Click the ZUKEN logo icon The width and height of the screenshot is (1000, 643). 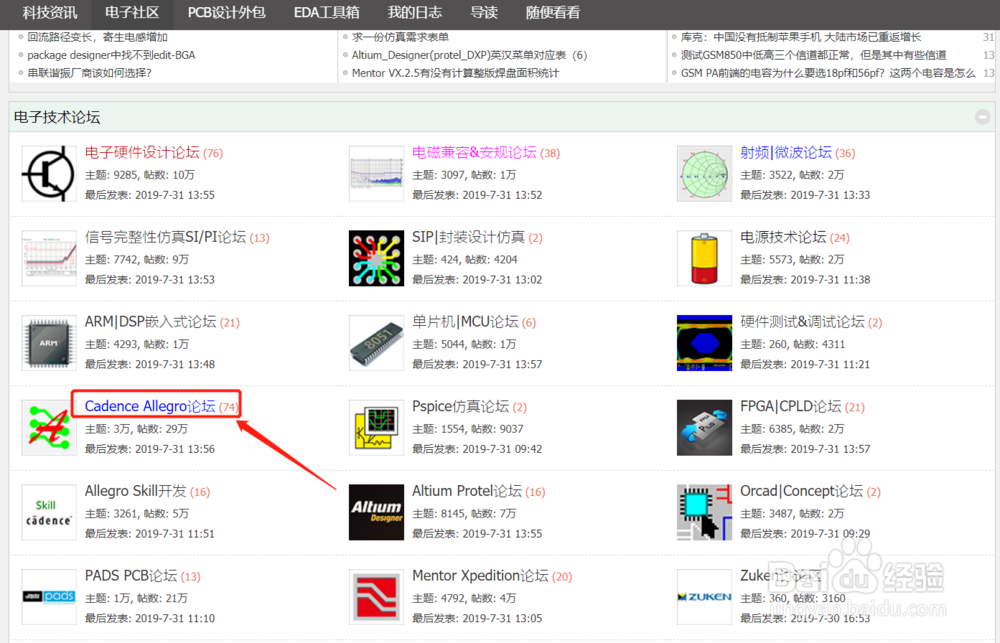(x=704, y=597)
